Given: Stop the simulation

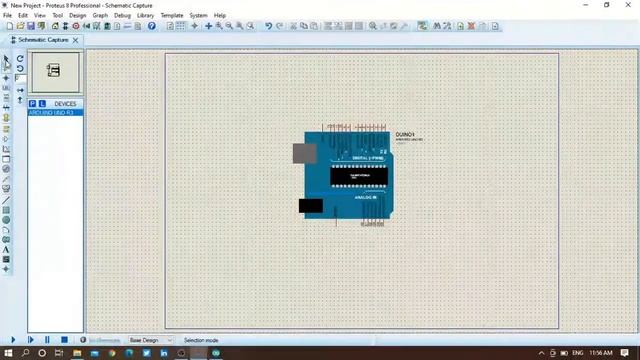Looking at the screenshot, I should 64,340.
